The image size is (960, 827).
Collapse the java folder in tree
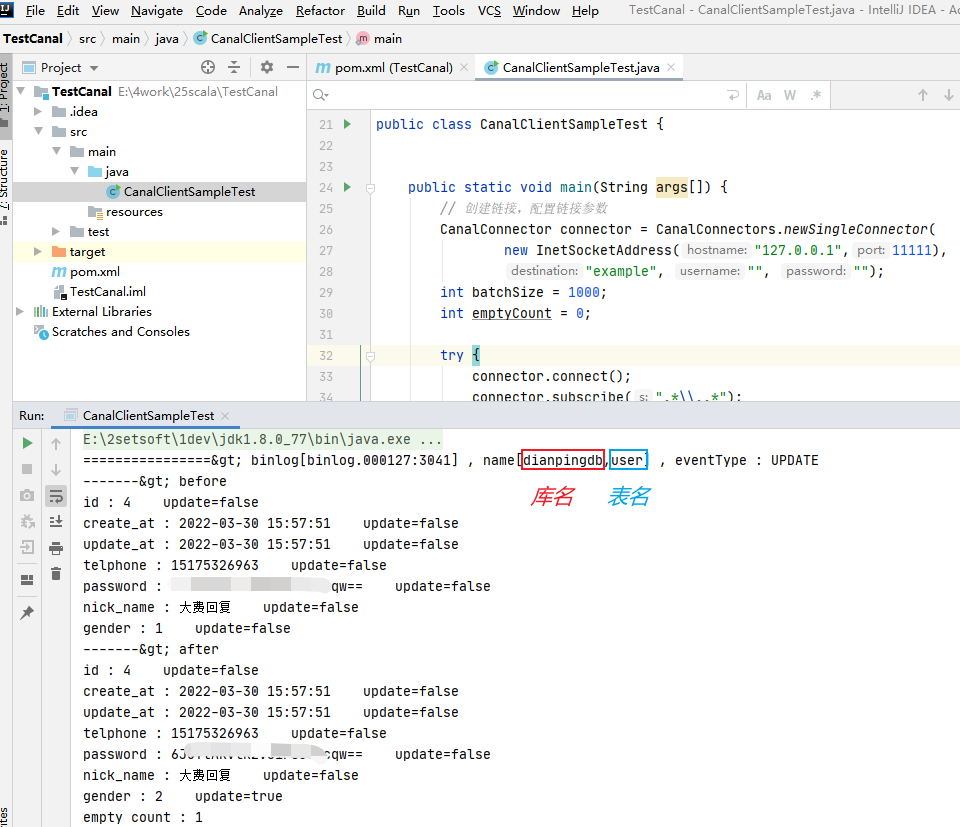(x=75, y=171)
